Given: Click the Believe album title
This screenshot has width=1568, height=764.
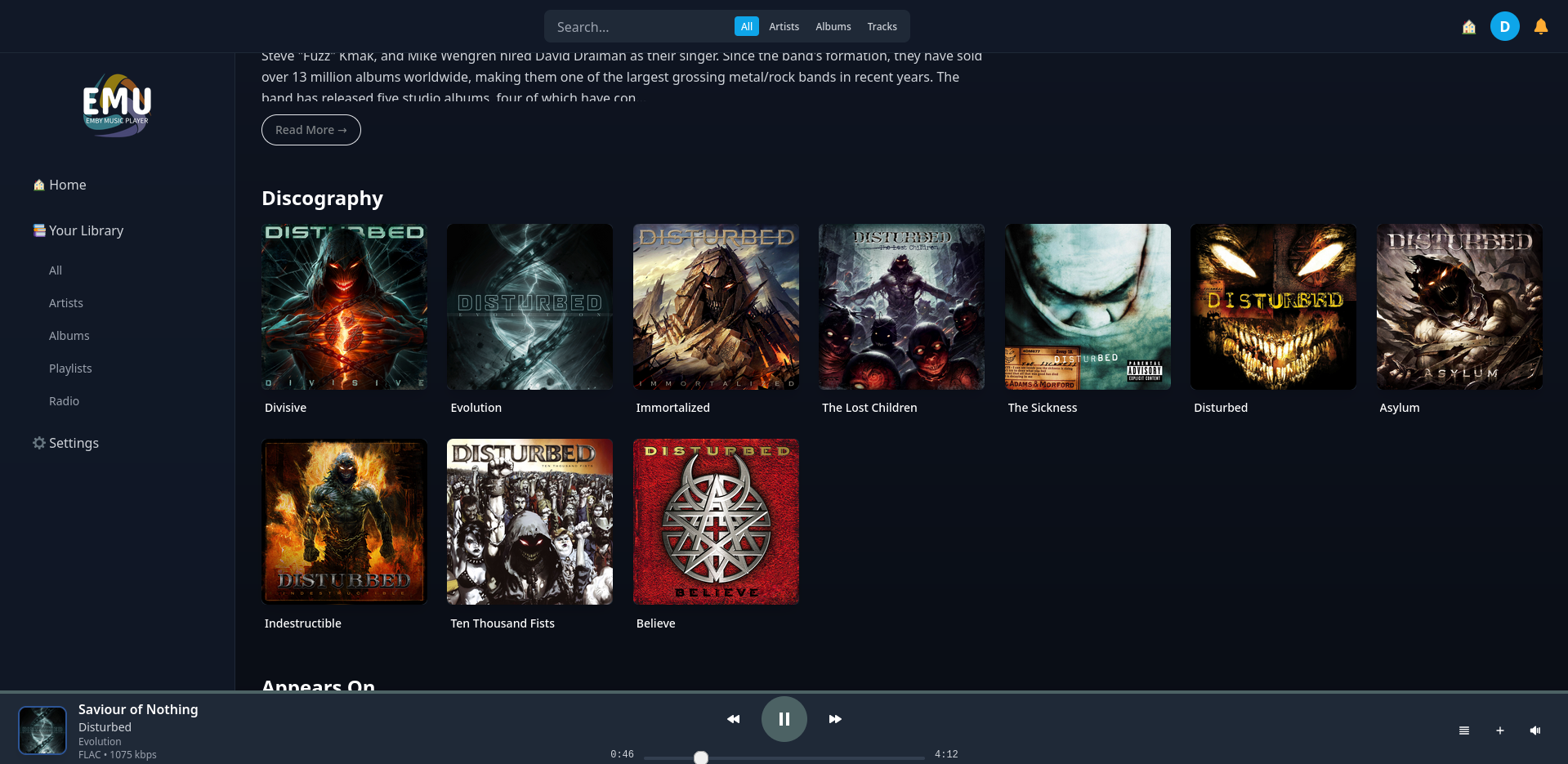Looking at the screenshot, I should 656,623.
